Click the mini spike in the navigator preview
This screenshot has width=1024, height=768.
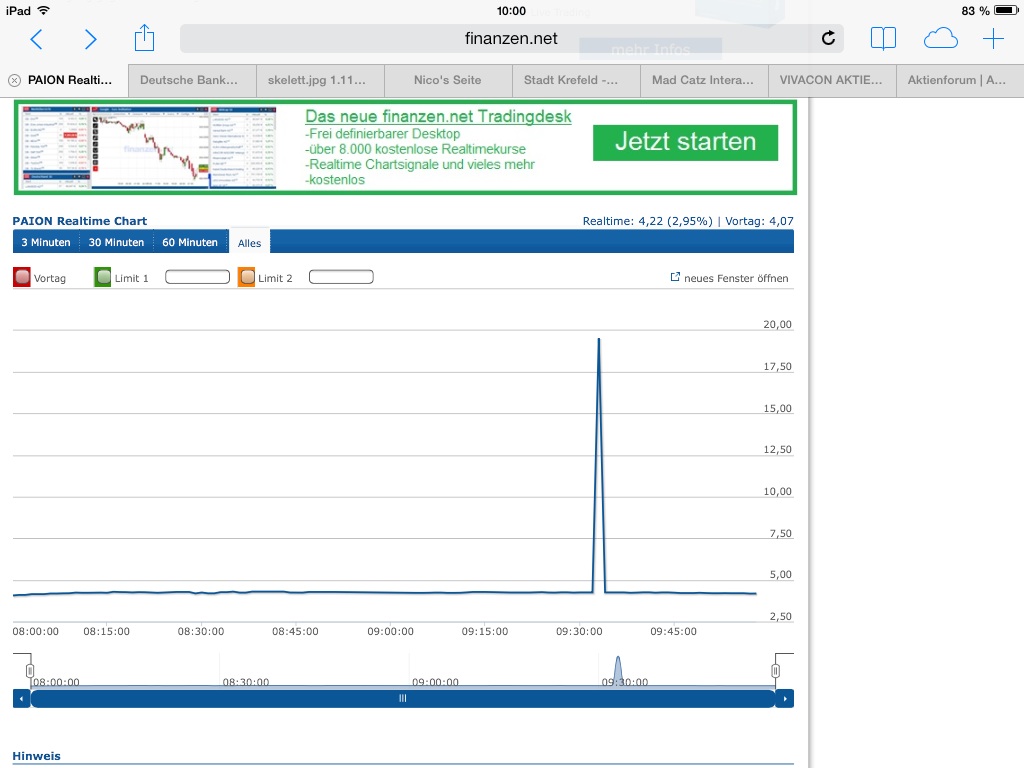(x=618, y=671)
